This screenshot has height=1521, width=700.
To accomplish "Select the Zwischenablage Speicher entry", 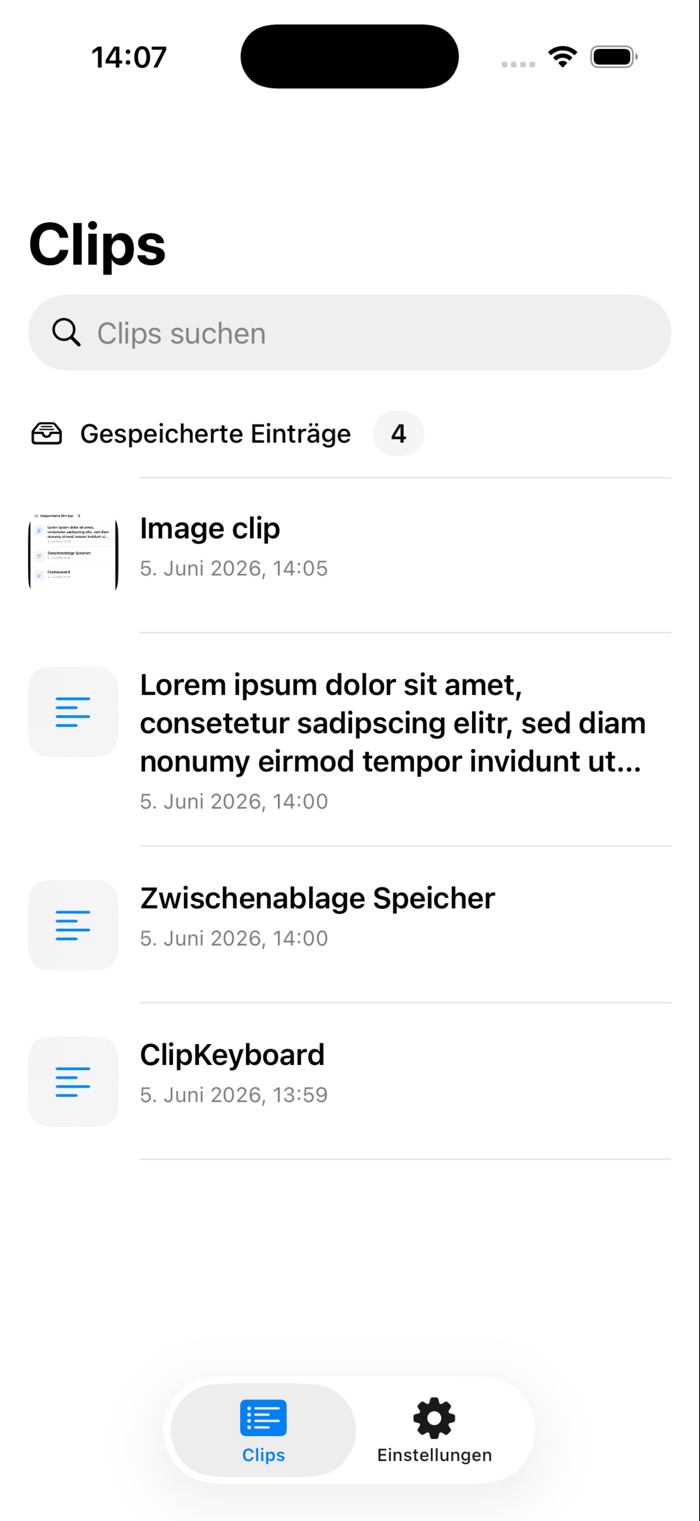I will coord(350,925).
